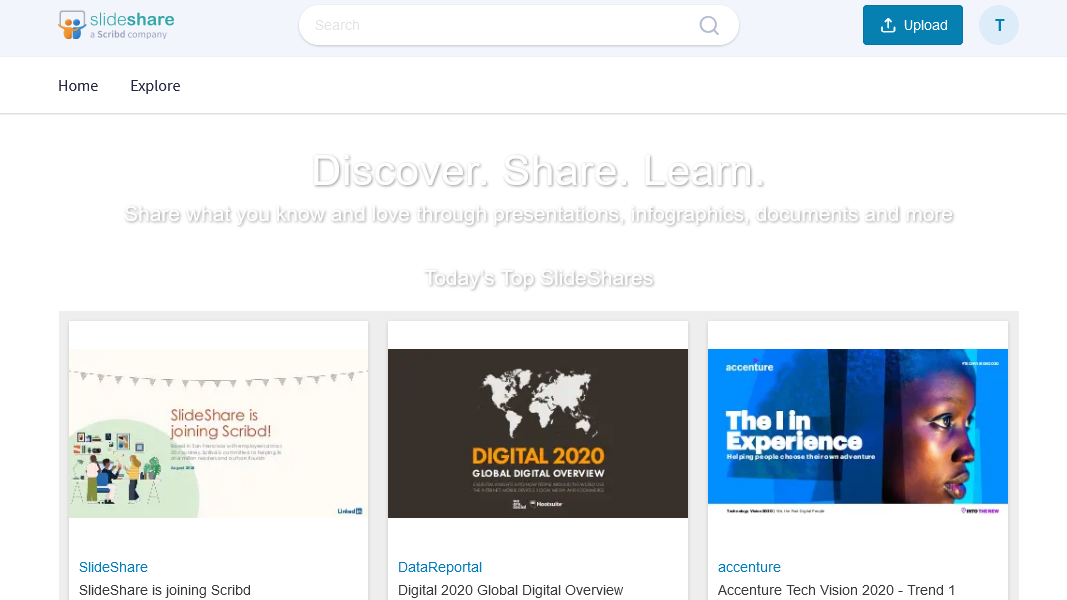Click the 'Discover. Share. Learn.' headline
The image size is (1067, 600).
coord(539,171)
